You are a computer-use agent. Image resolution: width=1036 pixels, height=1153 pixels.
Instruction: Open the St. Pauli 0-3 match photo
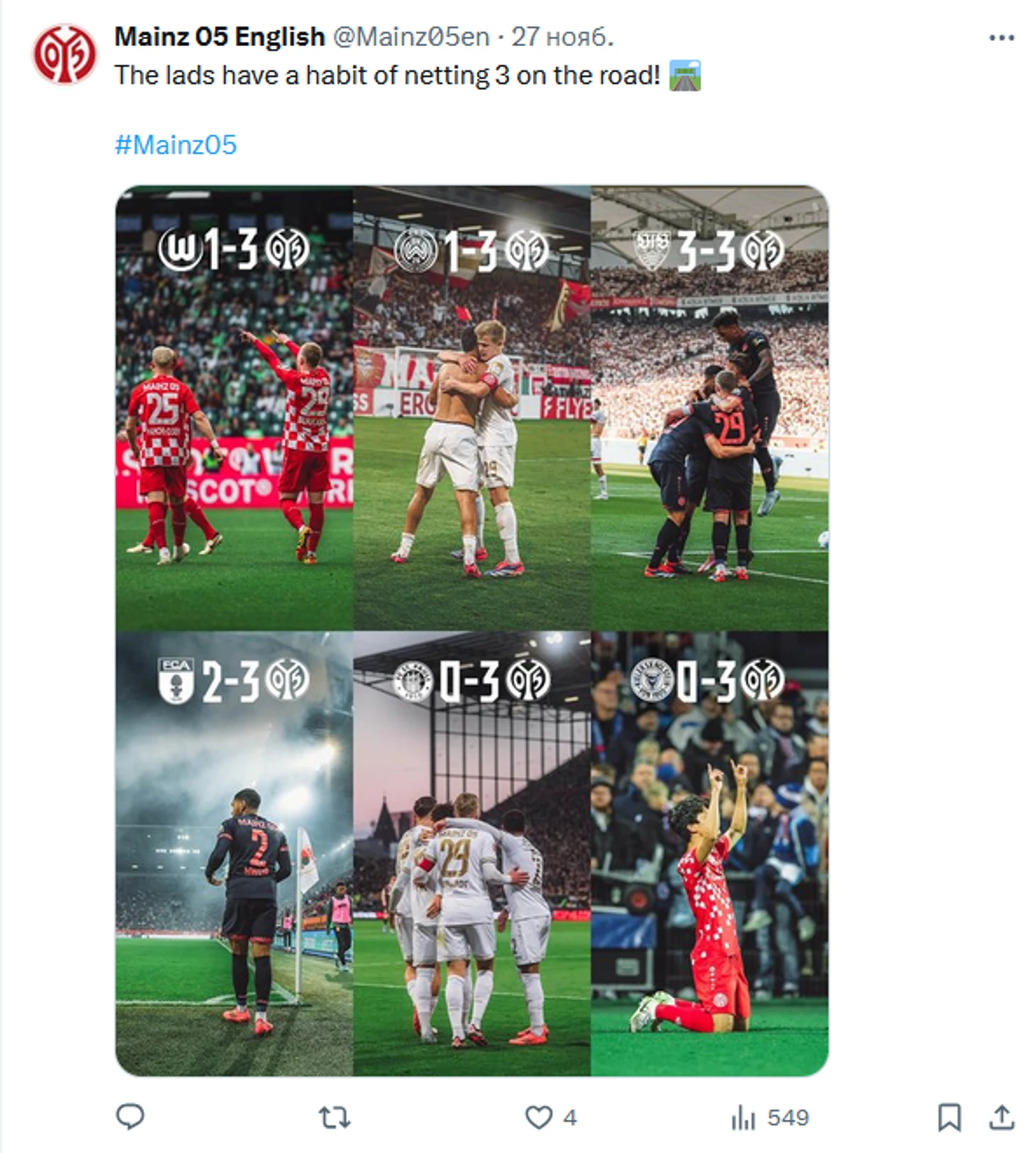point(472,854)
